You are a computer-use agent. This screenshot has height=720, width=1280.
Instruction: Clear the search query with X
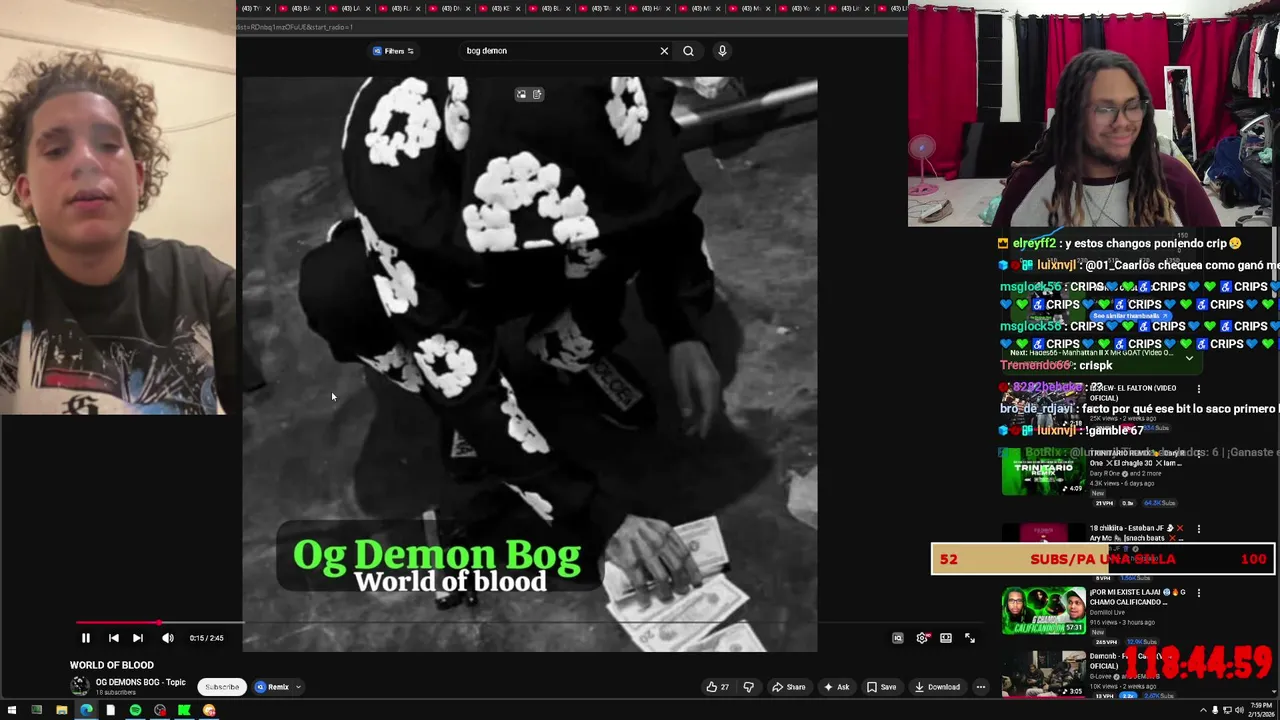(x=664, y=51)
